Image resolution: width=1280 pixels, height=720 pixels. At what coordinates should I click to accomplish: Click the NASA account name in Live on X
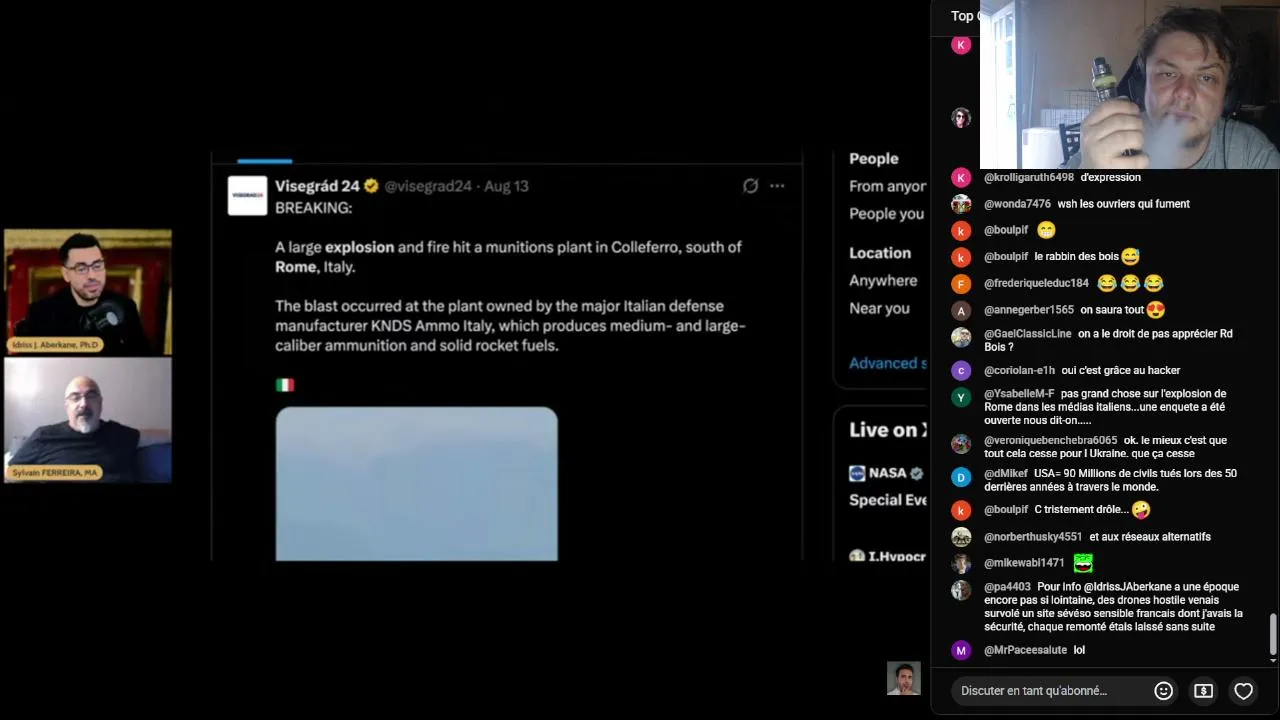click(x=888, y=473)
